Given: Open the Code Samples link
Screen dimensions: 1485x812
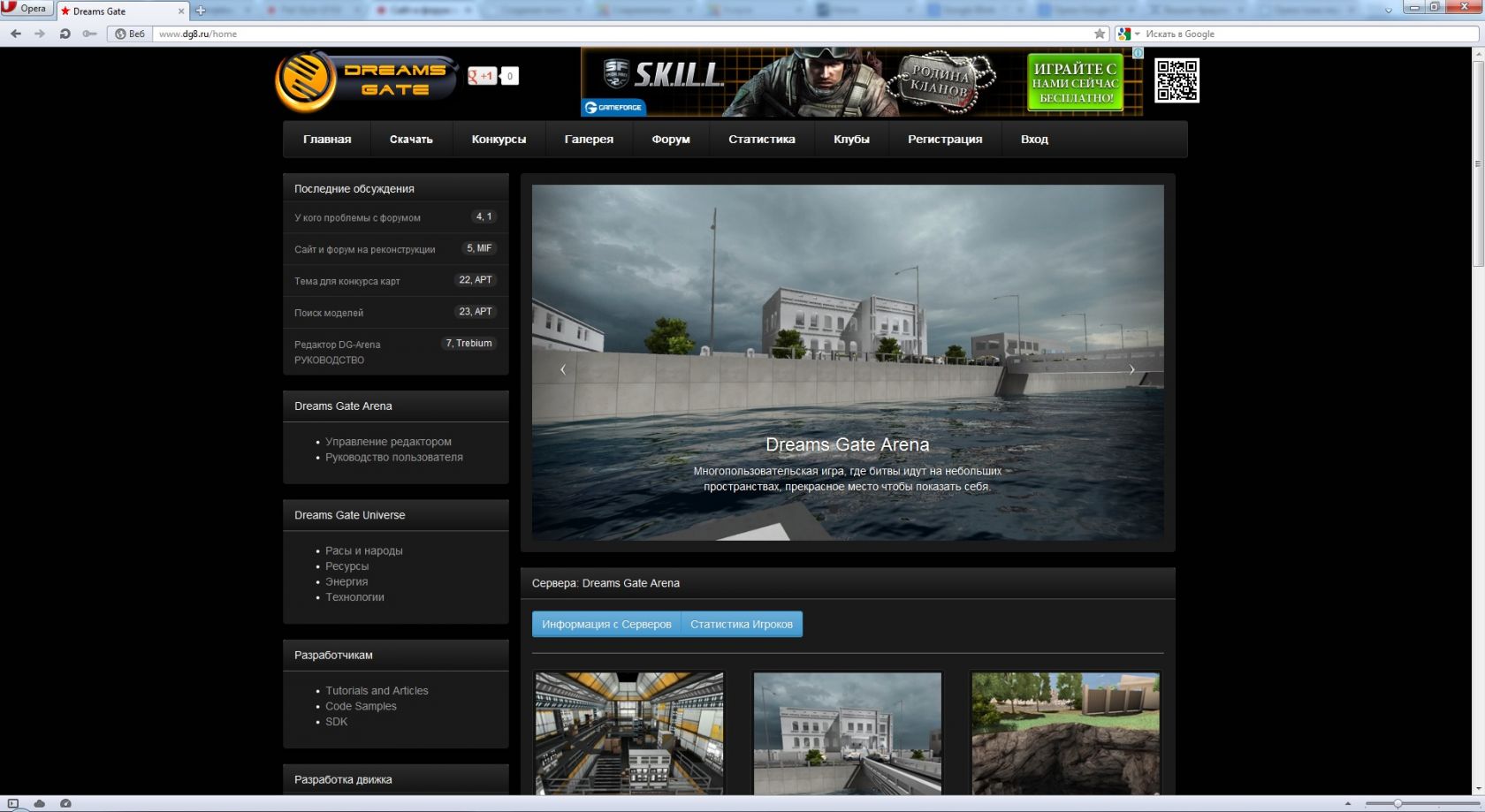Looking at the screenshot, I should coord(361,707).
